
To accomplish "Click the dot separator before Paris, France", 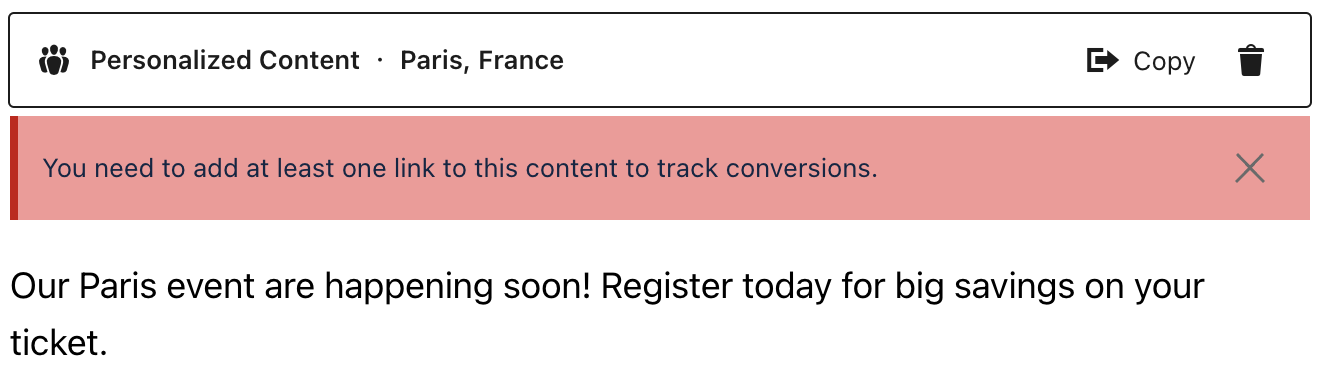I will tap(380, 61).
